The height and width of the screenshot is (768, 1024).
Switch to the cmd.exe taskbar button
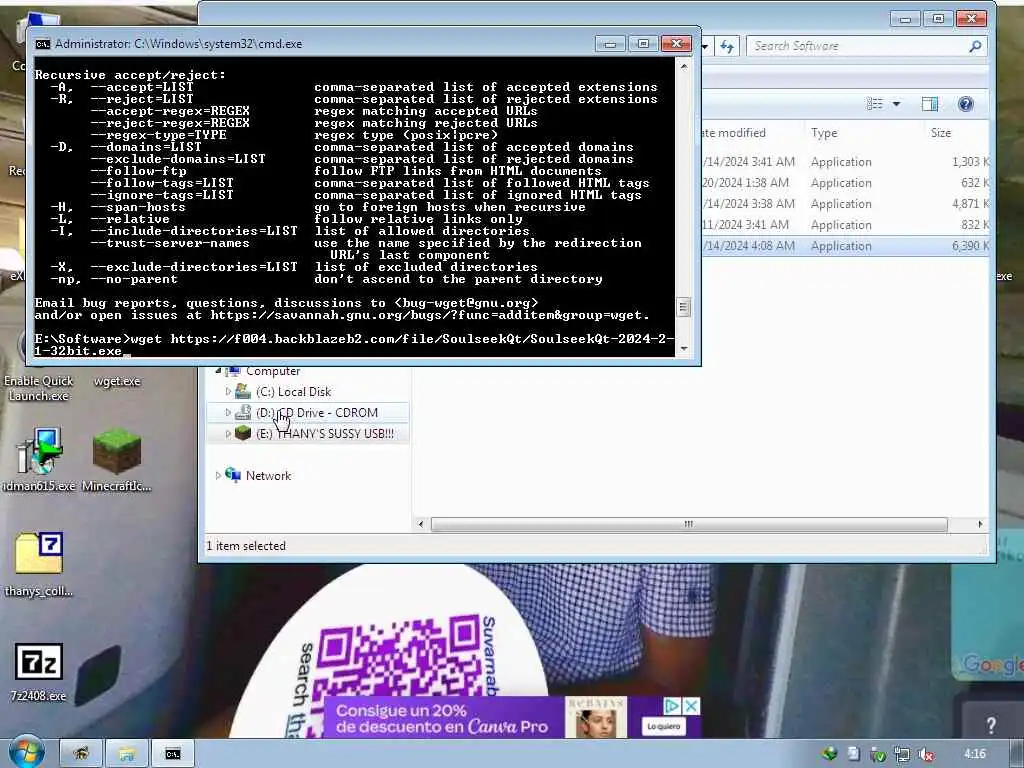tap(172, 754)
